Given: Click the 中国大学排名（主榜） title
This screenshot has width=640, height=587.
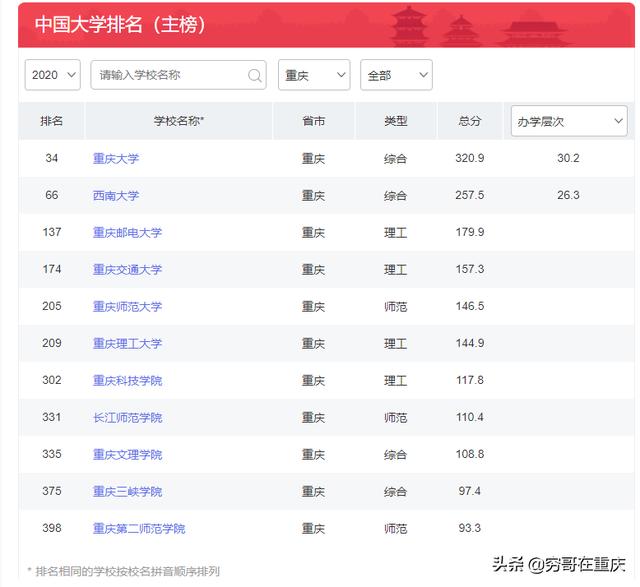Looking at the screenshot, I should [120, 24].
